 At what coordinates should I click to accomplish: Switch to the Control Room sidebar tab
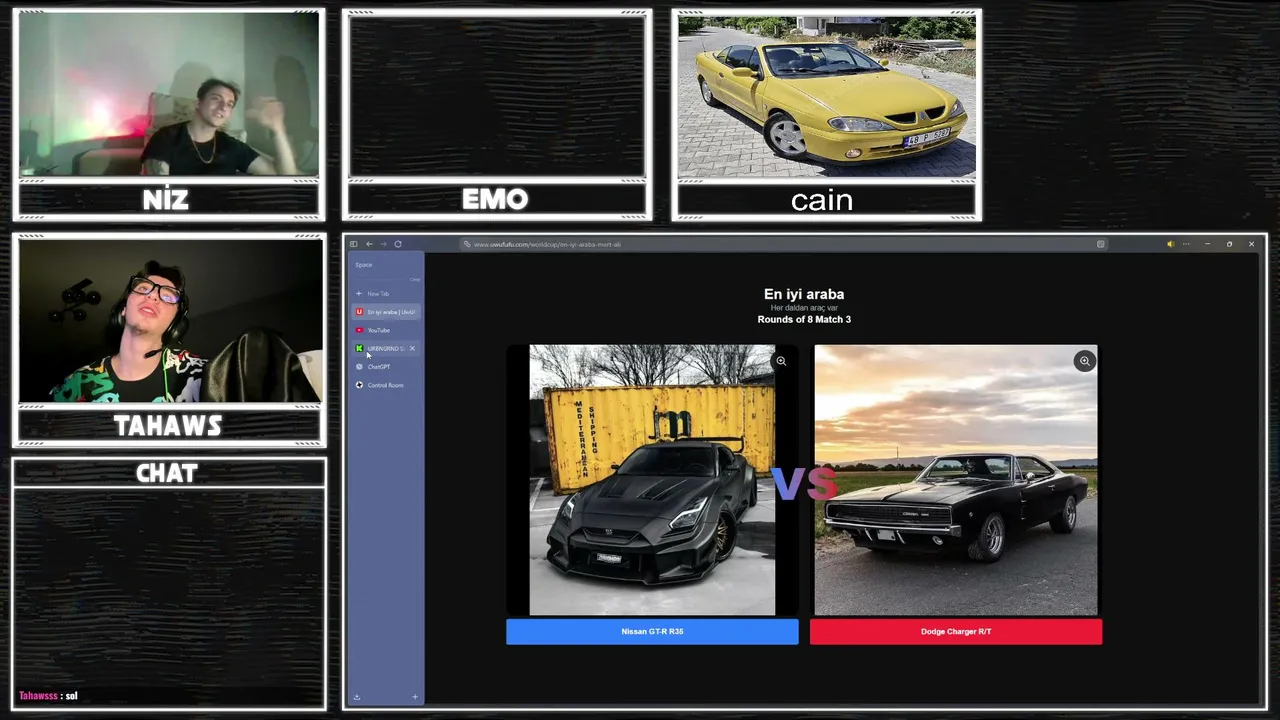[x=387, y=385]
